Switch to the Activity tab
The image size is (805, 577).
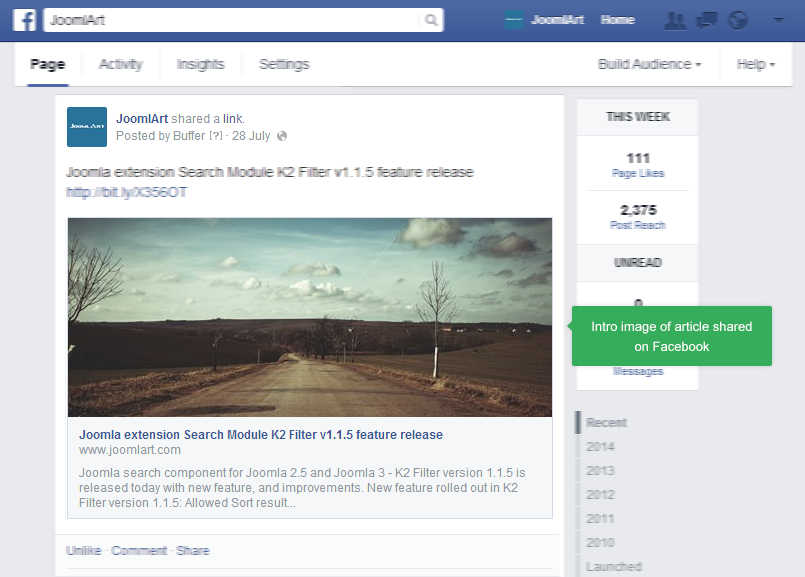[121, 64]
